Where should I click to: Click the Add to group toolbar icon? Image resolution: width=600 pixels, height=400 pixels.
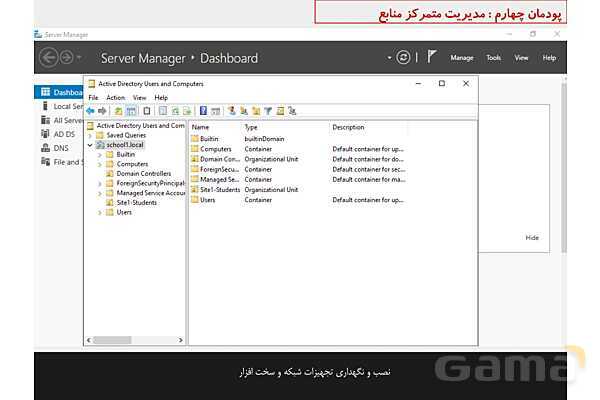pyautogui.click(x=292, y=111)
